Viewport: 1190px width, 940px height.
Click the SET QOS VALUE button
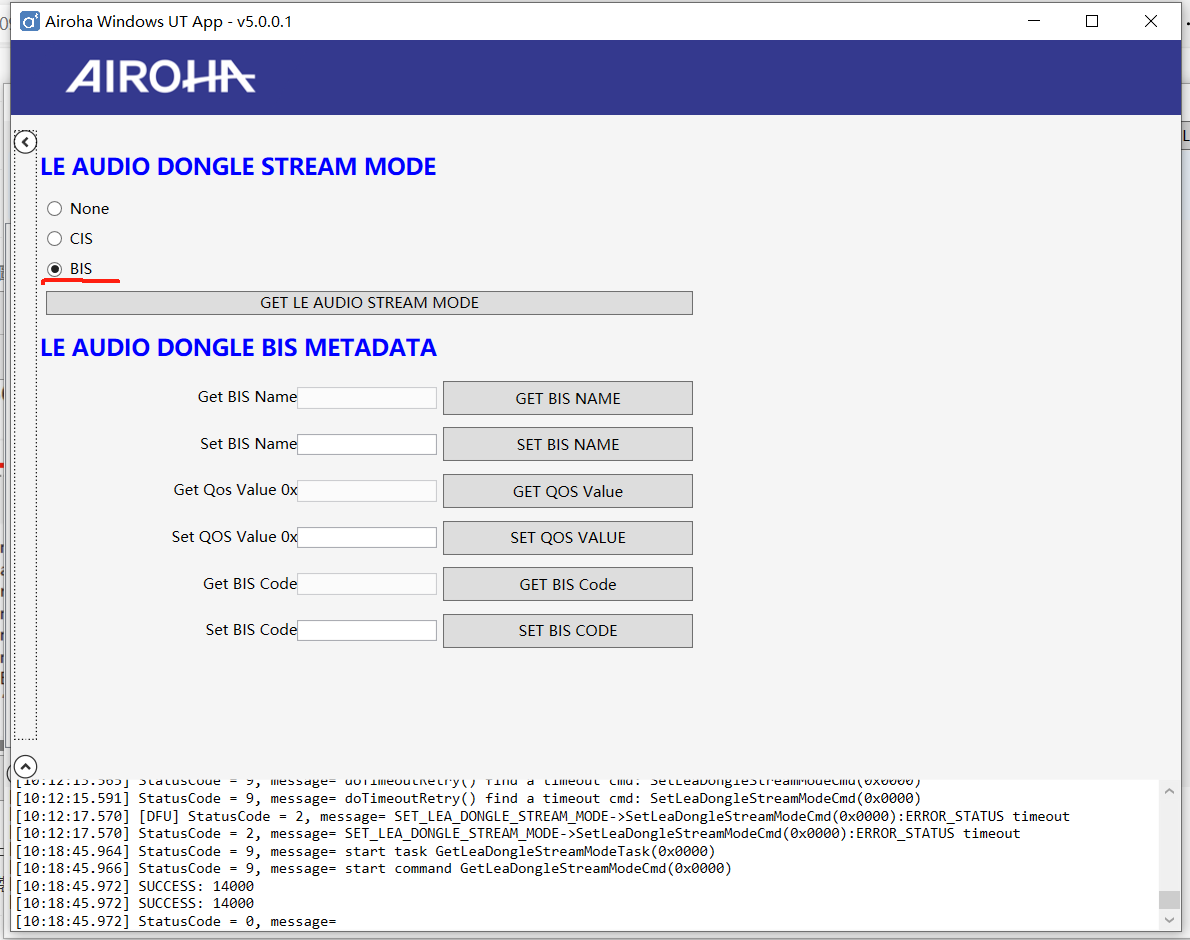click(x=568, y=538)
